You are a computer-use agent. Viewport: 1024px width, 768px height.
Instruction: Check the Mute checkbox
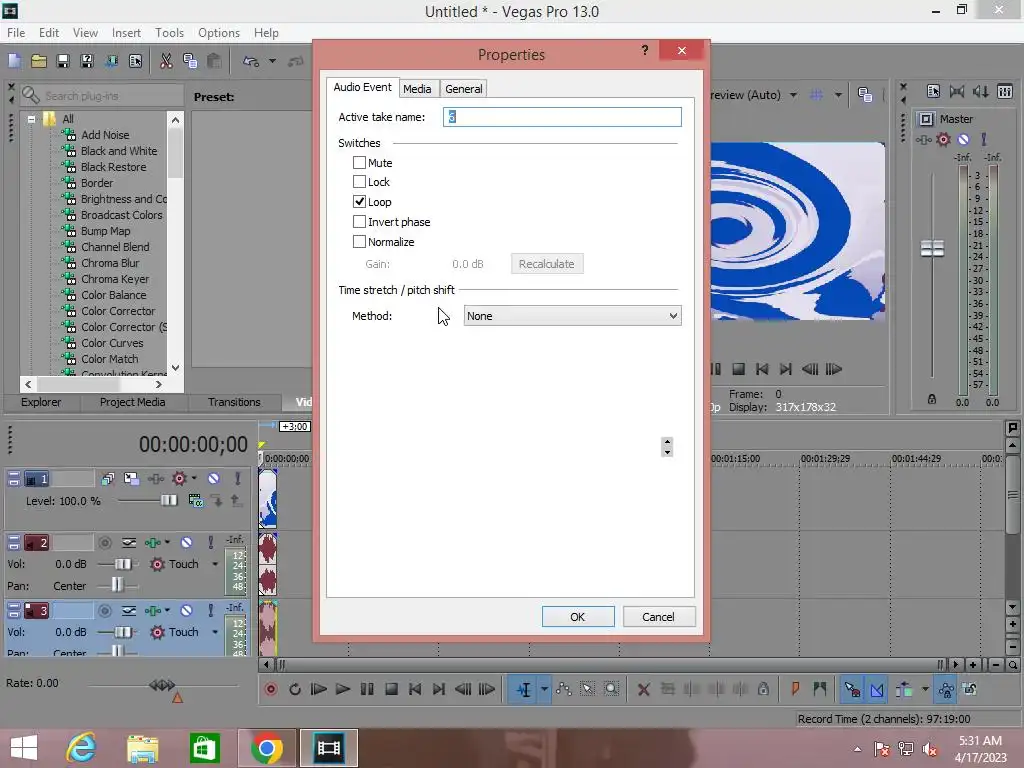(359, 162)
